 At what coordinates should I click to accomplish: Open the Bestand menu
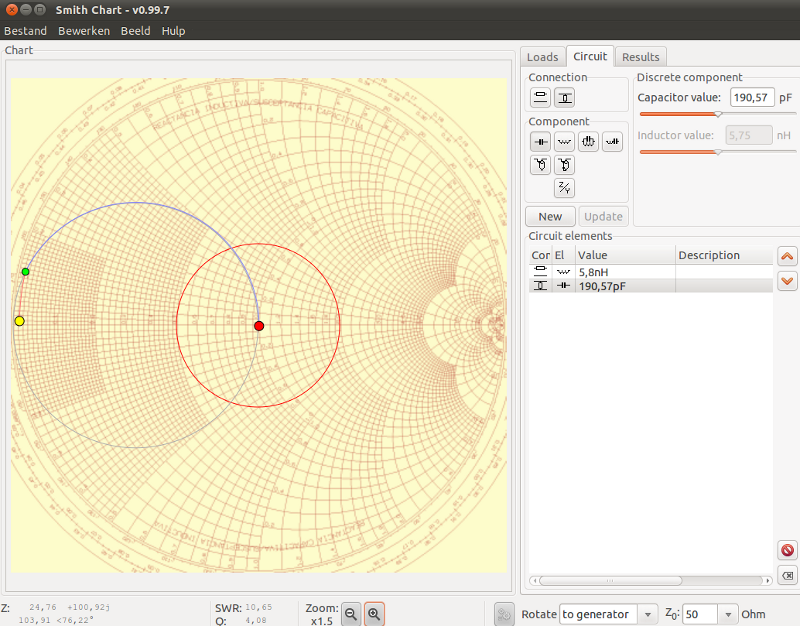[26, 31]
